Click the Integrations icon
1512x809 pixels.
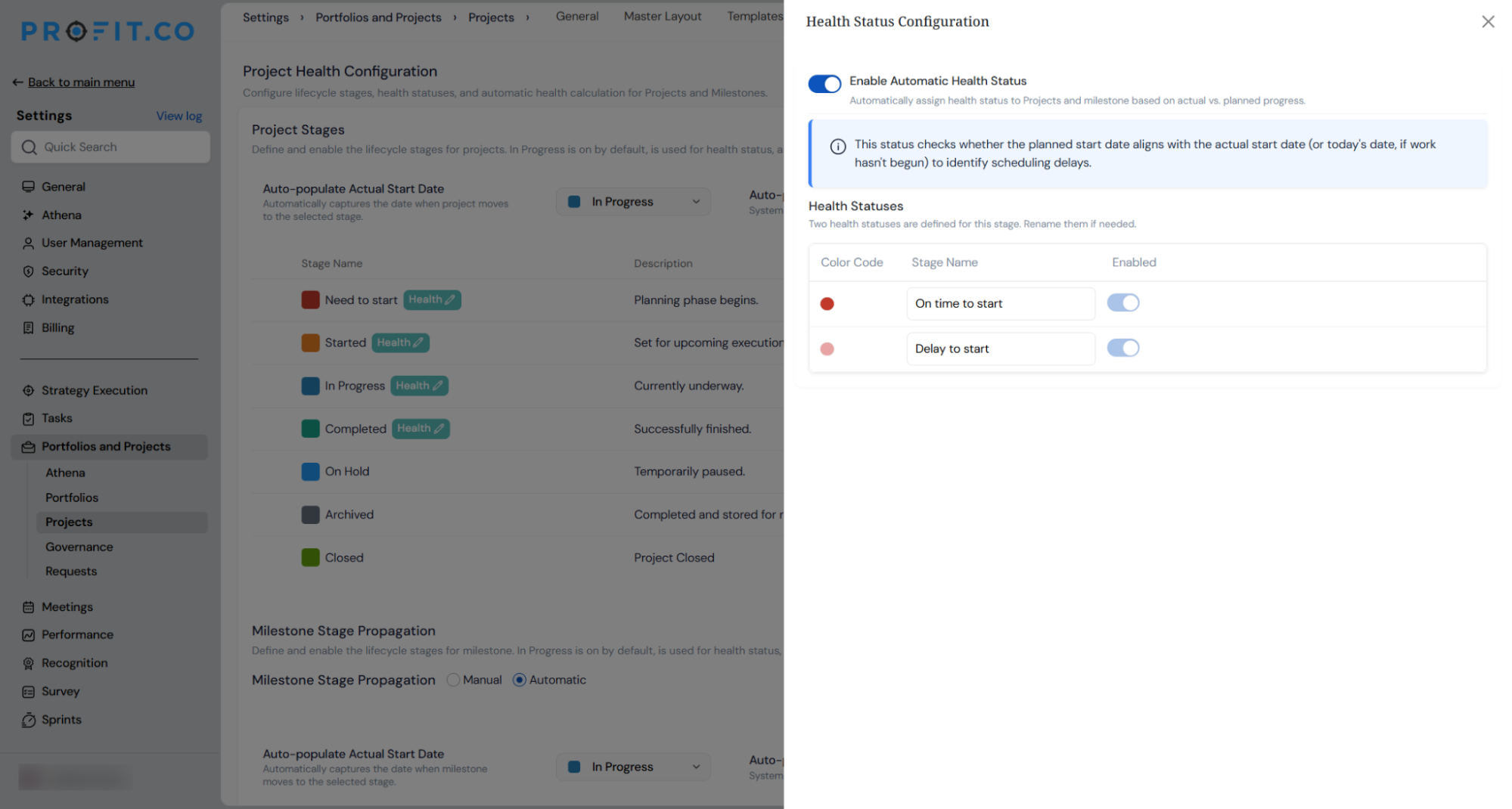click(28, 300)
